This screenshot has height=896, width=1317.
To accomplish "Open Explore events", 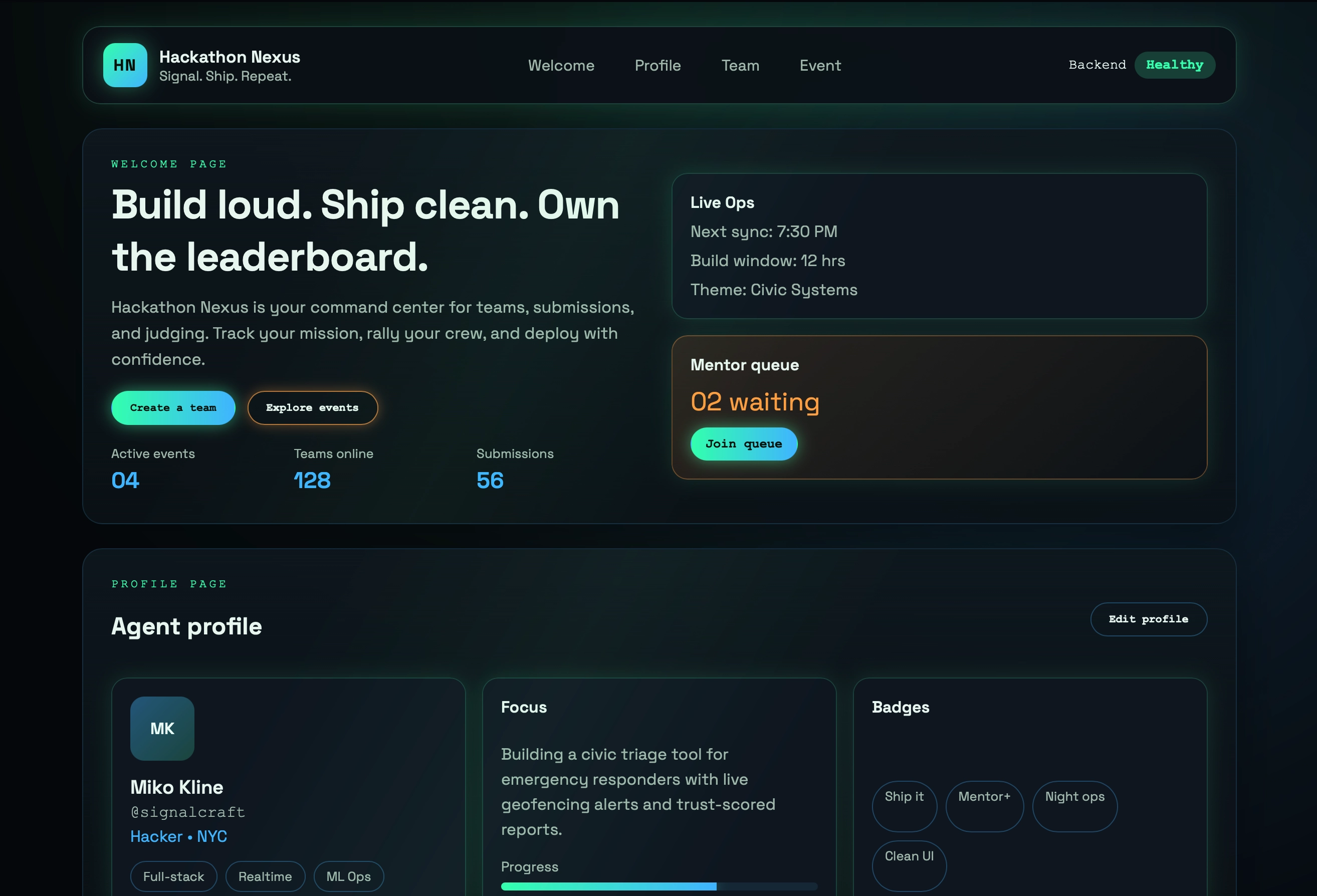I will [x=312, y=407].
